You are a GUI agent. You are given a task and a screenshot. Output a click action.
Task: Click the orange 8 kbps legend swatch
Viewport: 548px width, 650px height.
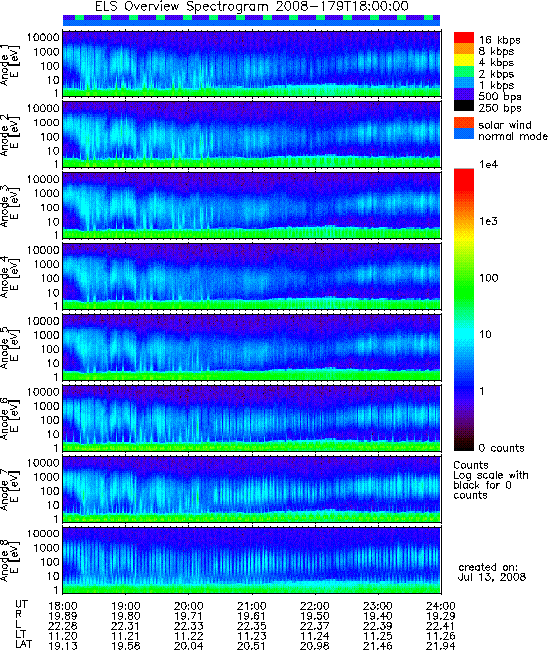pos(464,49)
